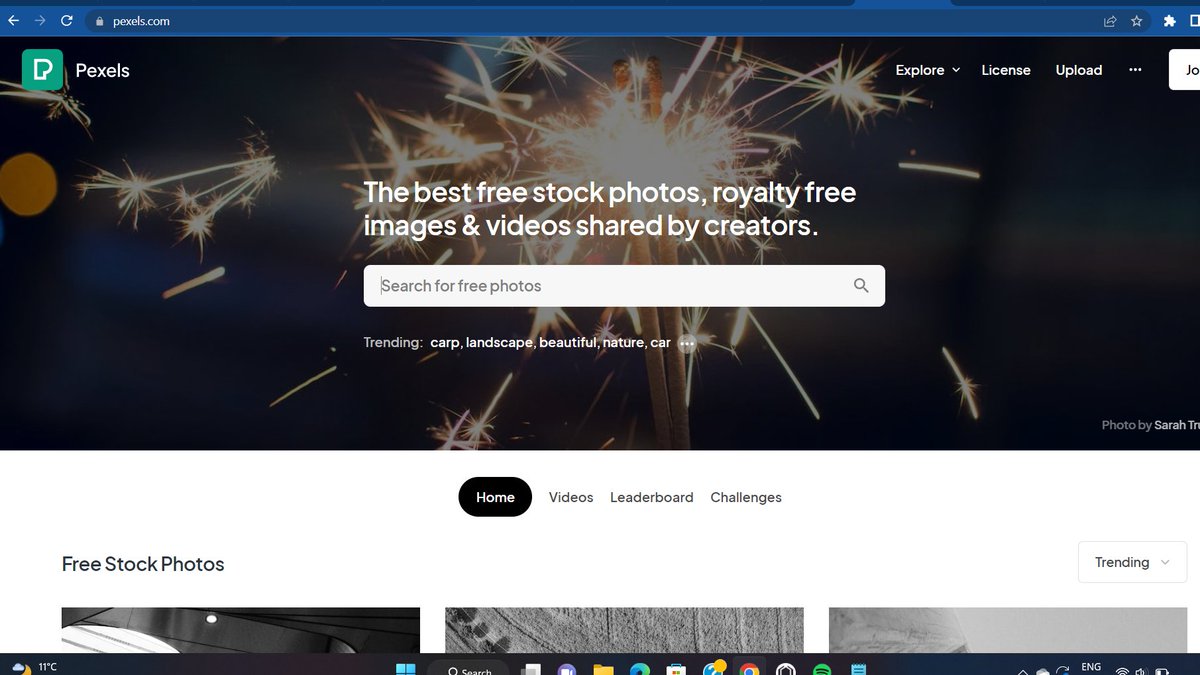Screen dimensions: 1200x675
Task: Go forward with the browser forward arrow
Action: (x=40, y=20)
